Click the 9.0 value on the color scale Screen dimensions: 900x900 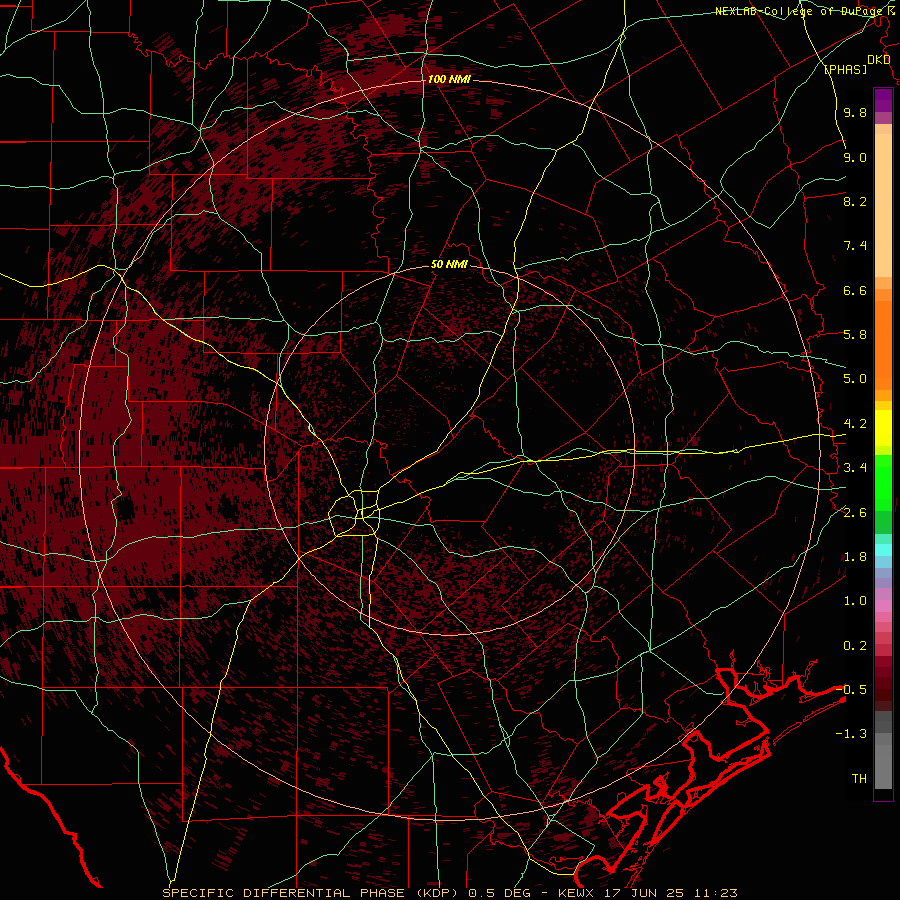click(855, 157)
